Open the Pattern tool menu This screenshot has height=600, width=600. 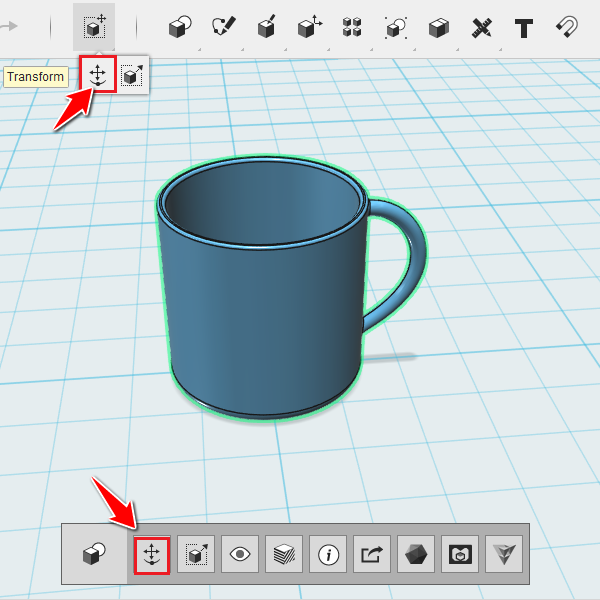tap(352, 27)
